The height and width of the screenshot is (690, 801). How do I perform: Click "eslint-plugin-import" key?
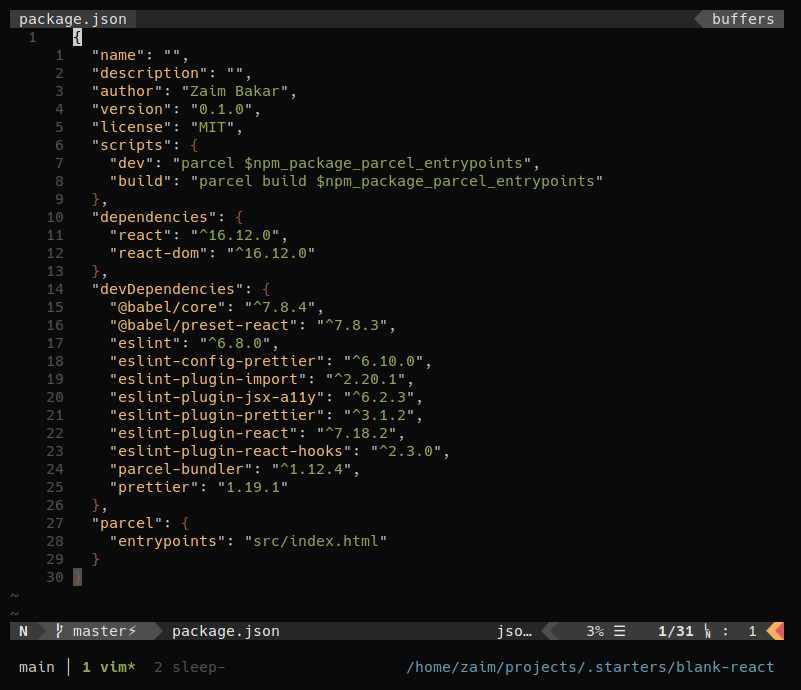click(207, 379)
